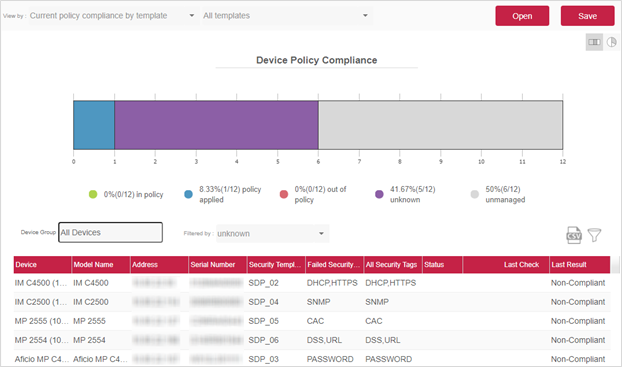Viewport: 622px width, 367px height.
Task: Switch to bar chart view icon
Action: tap(594, 42)
